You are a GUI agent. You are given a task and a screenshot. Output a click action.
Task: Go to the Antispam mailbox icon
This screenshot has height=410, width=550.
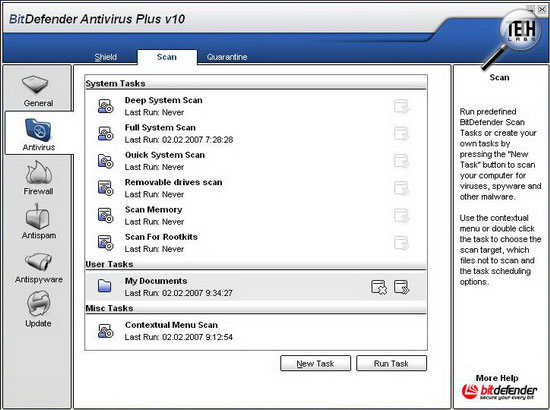pyautogui.click(x=38, y=216)
